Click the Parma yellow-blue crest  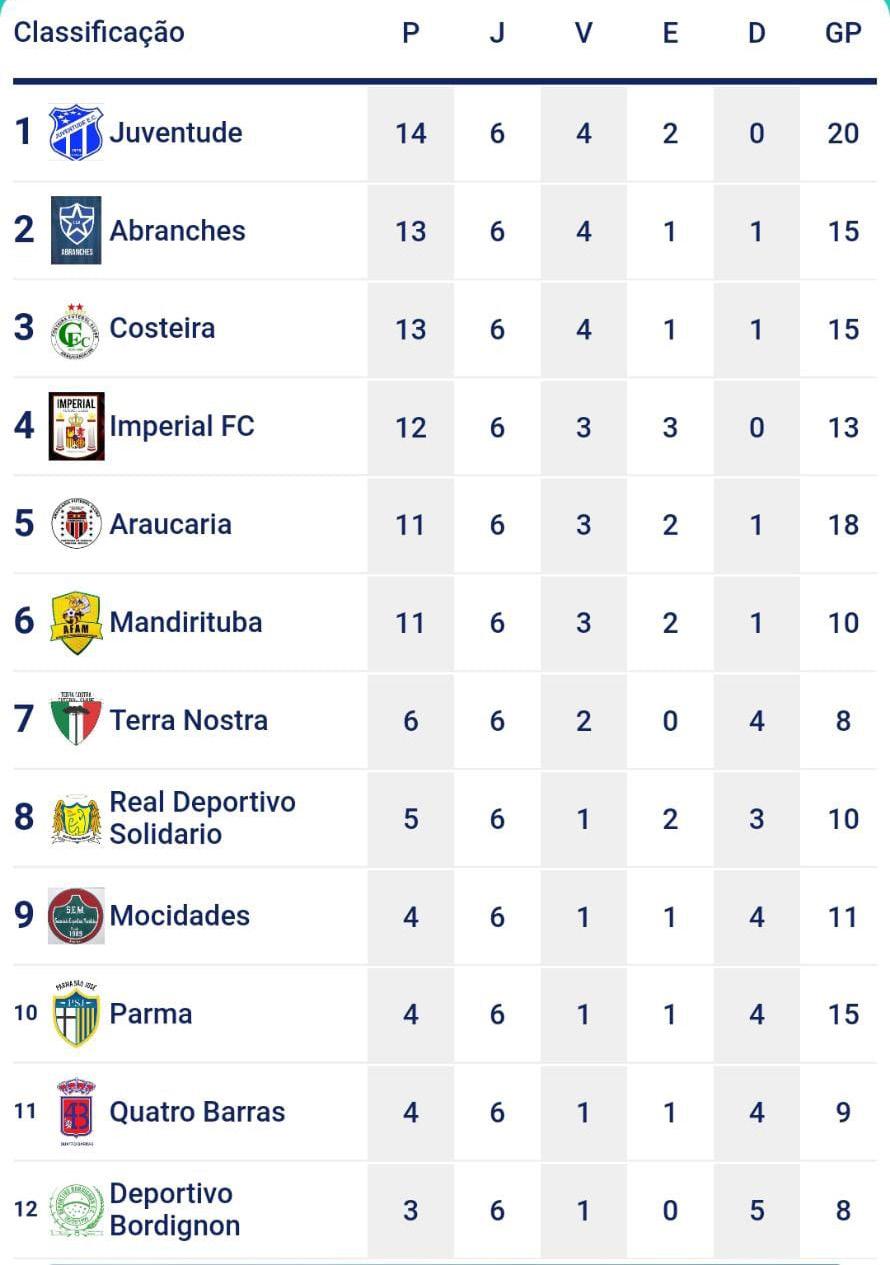point(76,1013)
